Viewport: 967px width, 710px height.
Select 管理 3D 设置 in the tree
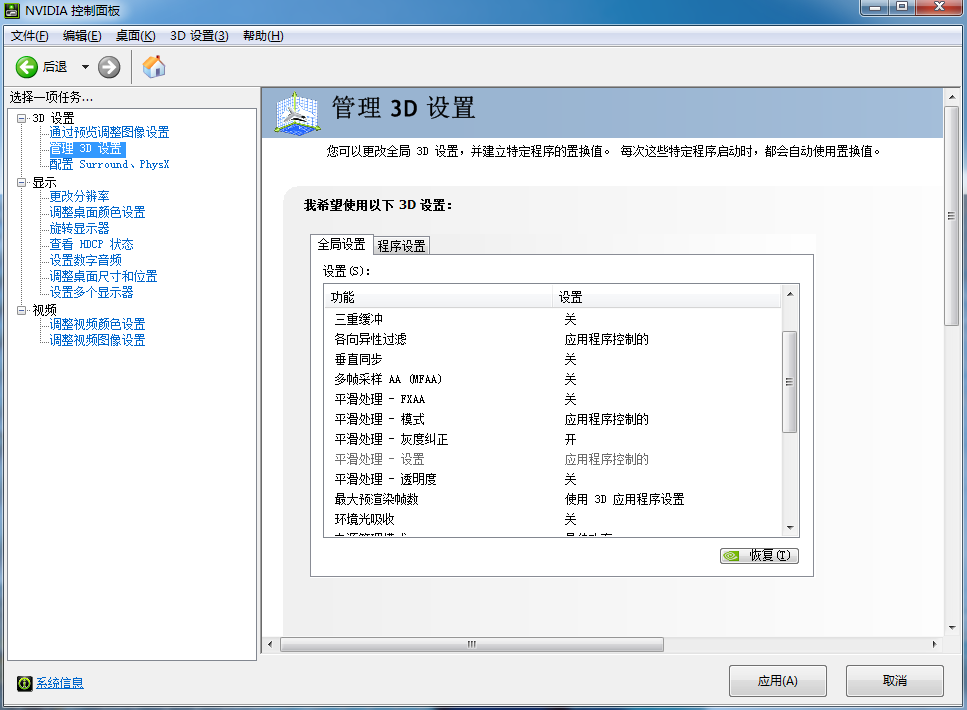[x=87, y=149]
